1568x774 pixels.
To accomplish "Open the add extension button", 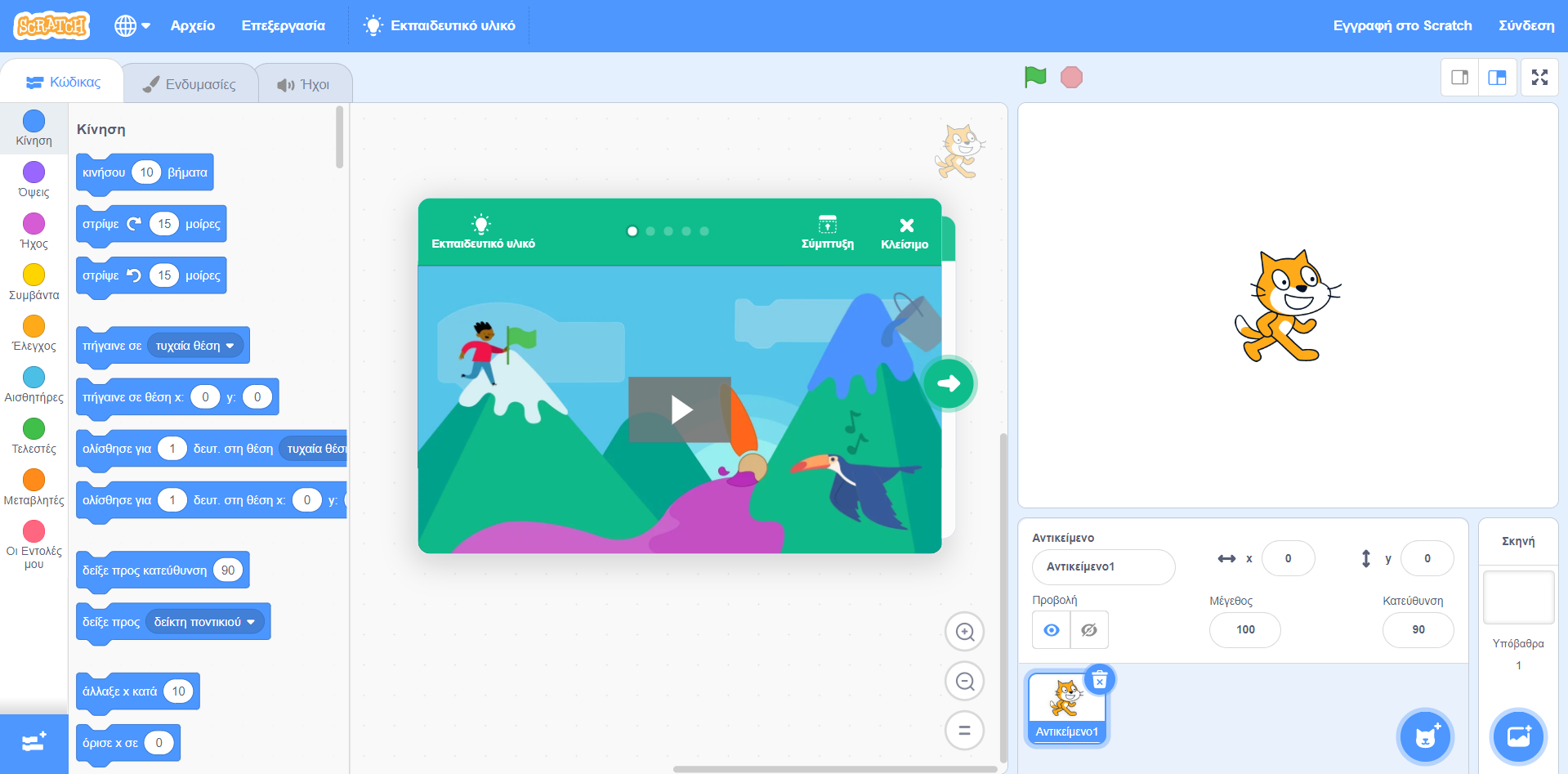I will pos(34,743).
